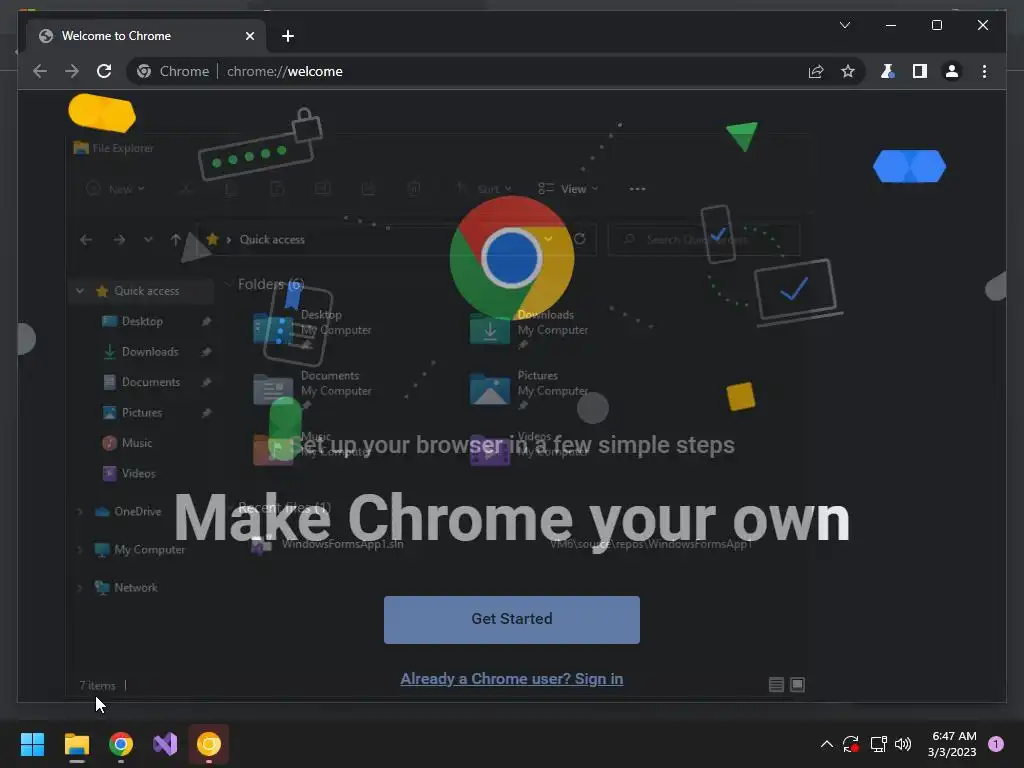Select Documents in File Explorer sidebar
Image resolution: width=1024 pixels, height=768 pixels.
[150, 382]
